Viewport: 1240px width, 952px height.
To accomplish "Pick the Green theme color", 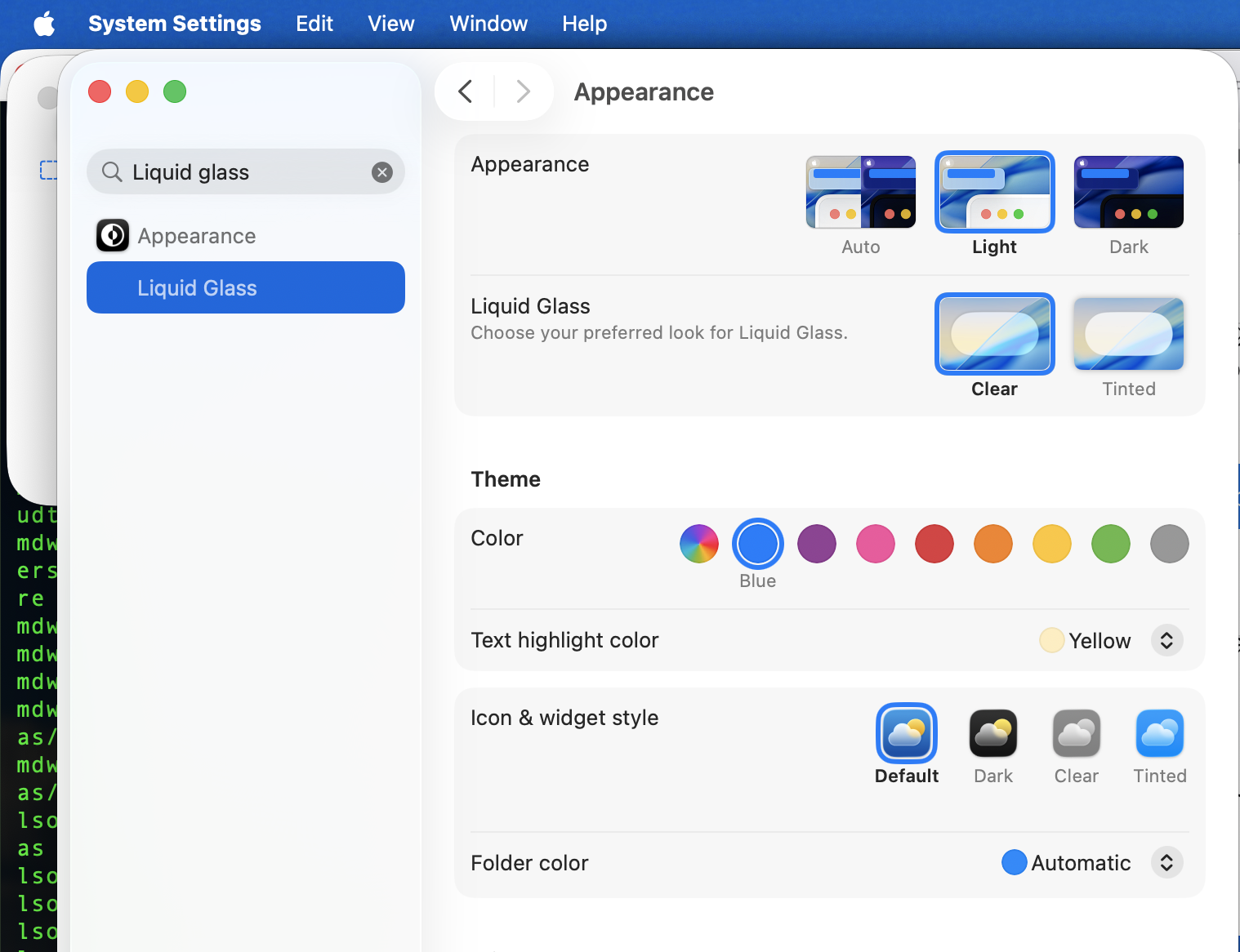I will (x=1111, y=544).
